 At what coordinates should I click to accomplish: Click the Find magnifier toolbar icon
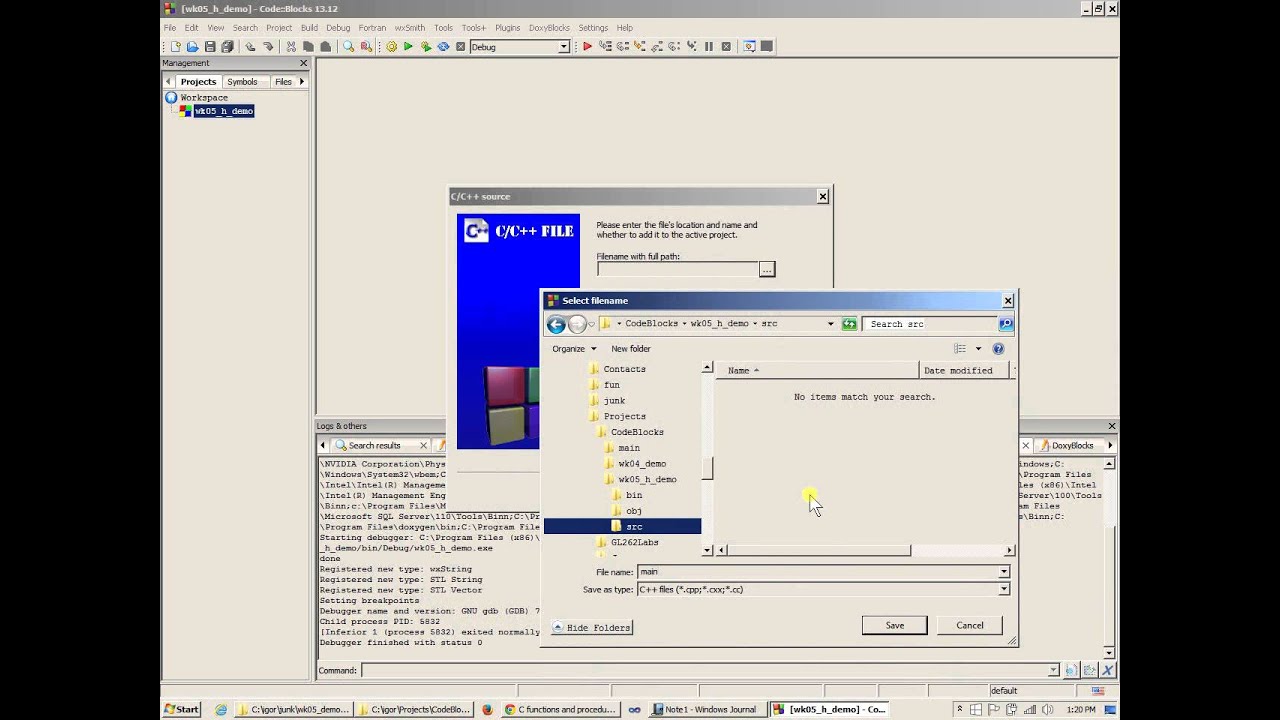349,46
